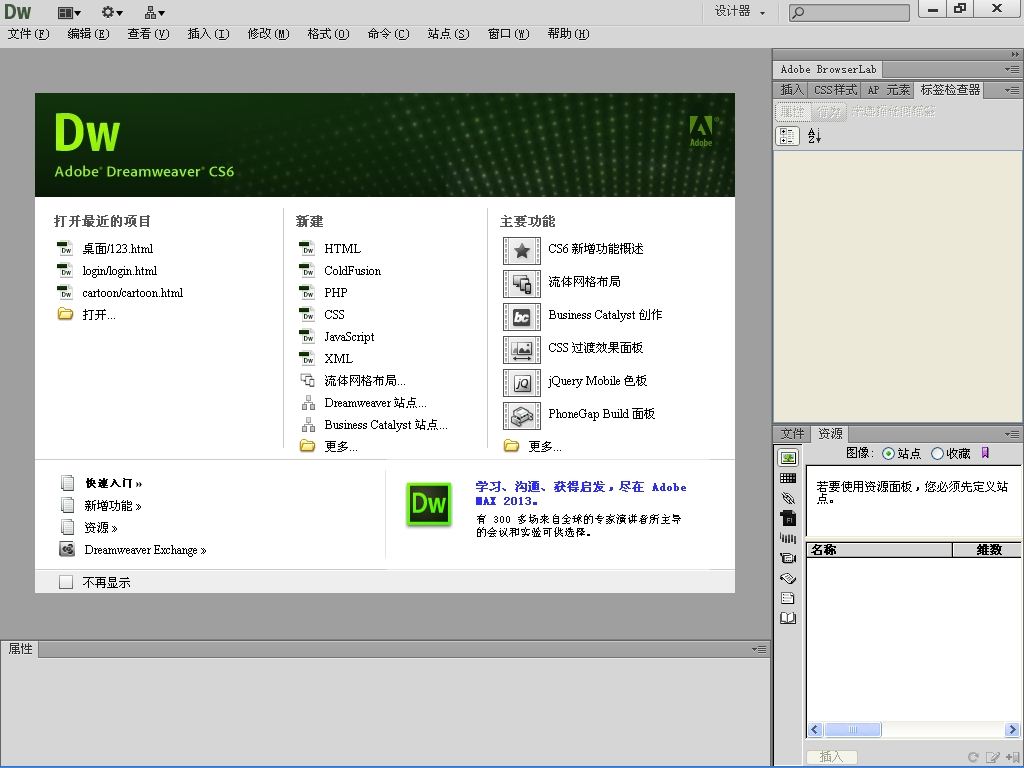The height and width of the screenshot is (768, 1024).
Task: Open the Layout dropdown in title bar
Action: tap(69, 12)
